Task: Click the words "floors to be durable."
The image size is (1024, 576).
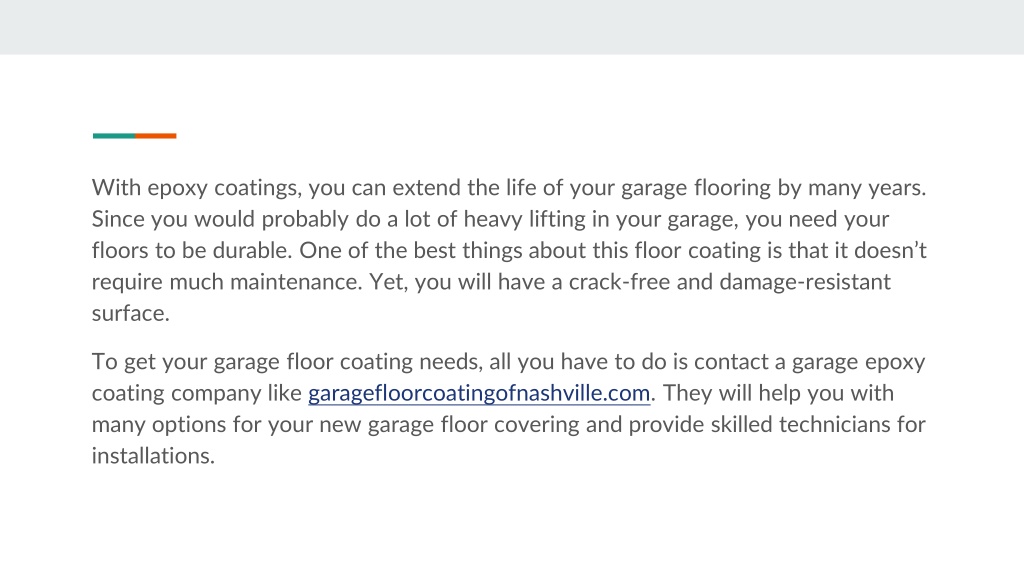Action: (192, 251)
